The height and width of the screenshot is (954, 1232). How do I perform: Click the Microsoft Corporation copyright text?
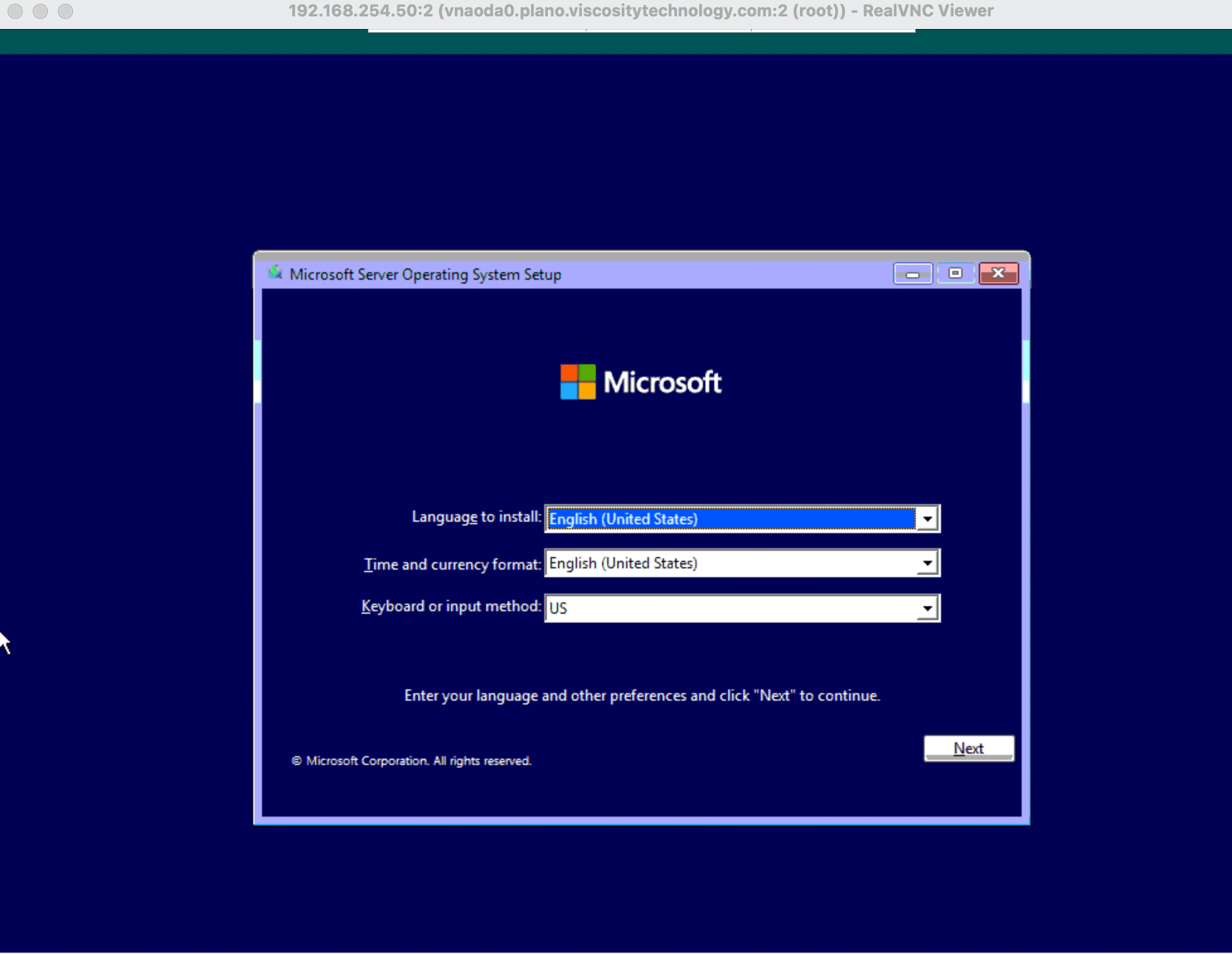[411, 761]
